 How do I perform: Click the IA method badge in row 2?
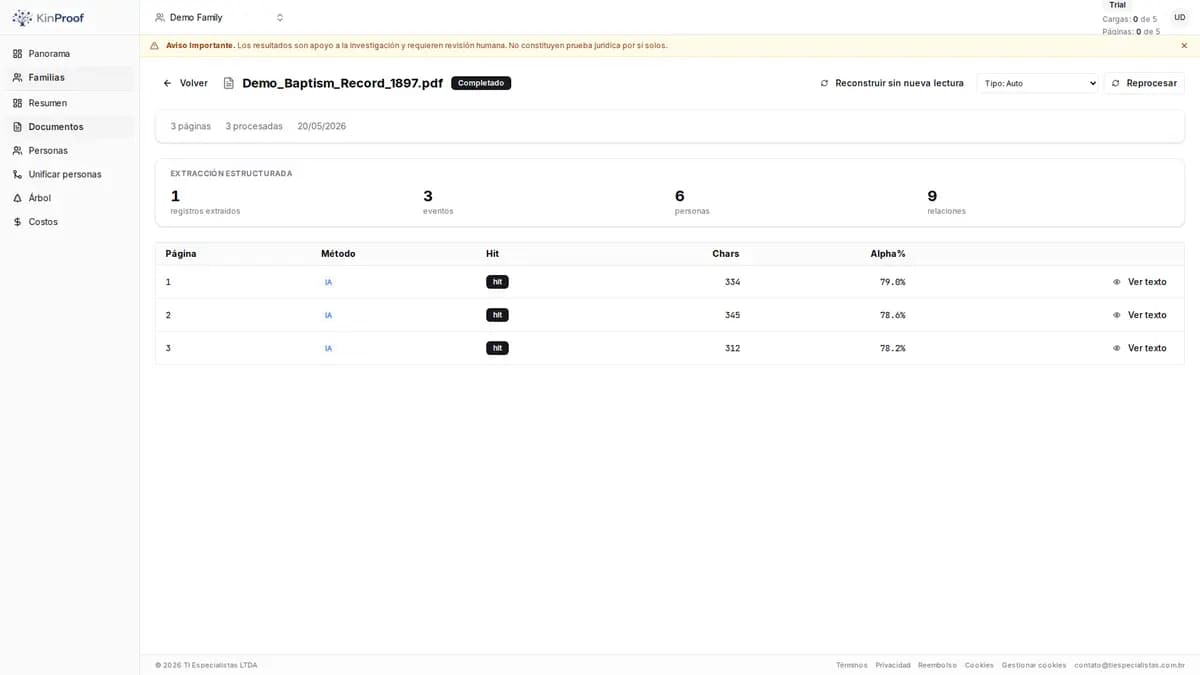click(328, 315)
